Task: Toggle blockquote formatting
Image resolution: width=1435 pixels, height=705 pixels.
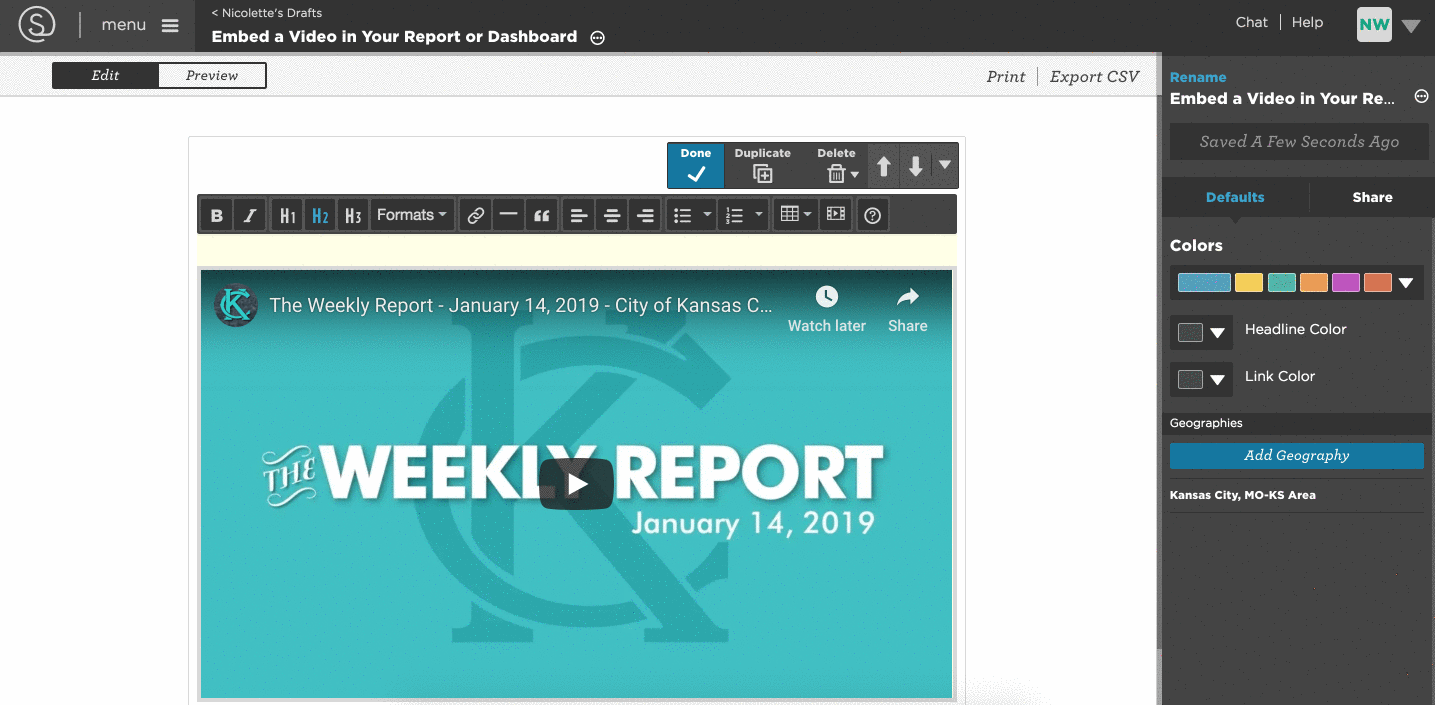Action: [x=541, y=215]
